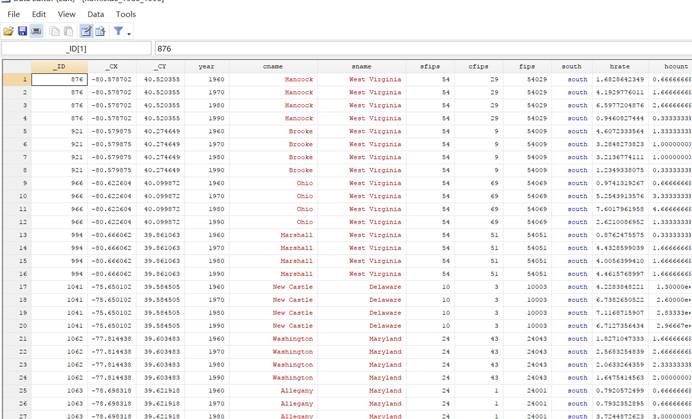Click the Open file icon

coord(8,31)
